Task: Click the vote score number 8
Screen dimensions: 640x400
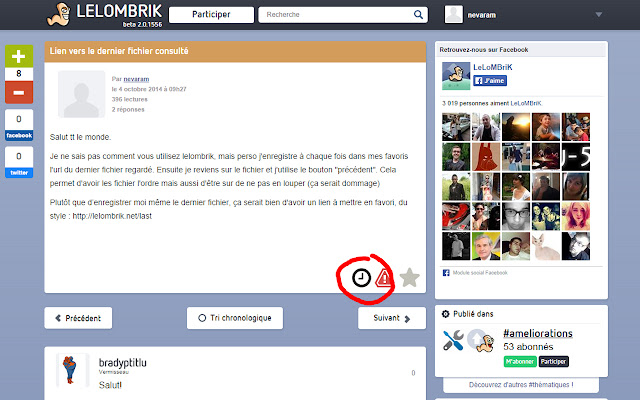Action: tap(19, 74)
